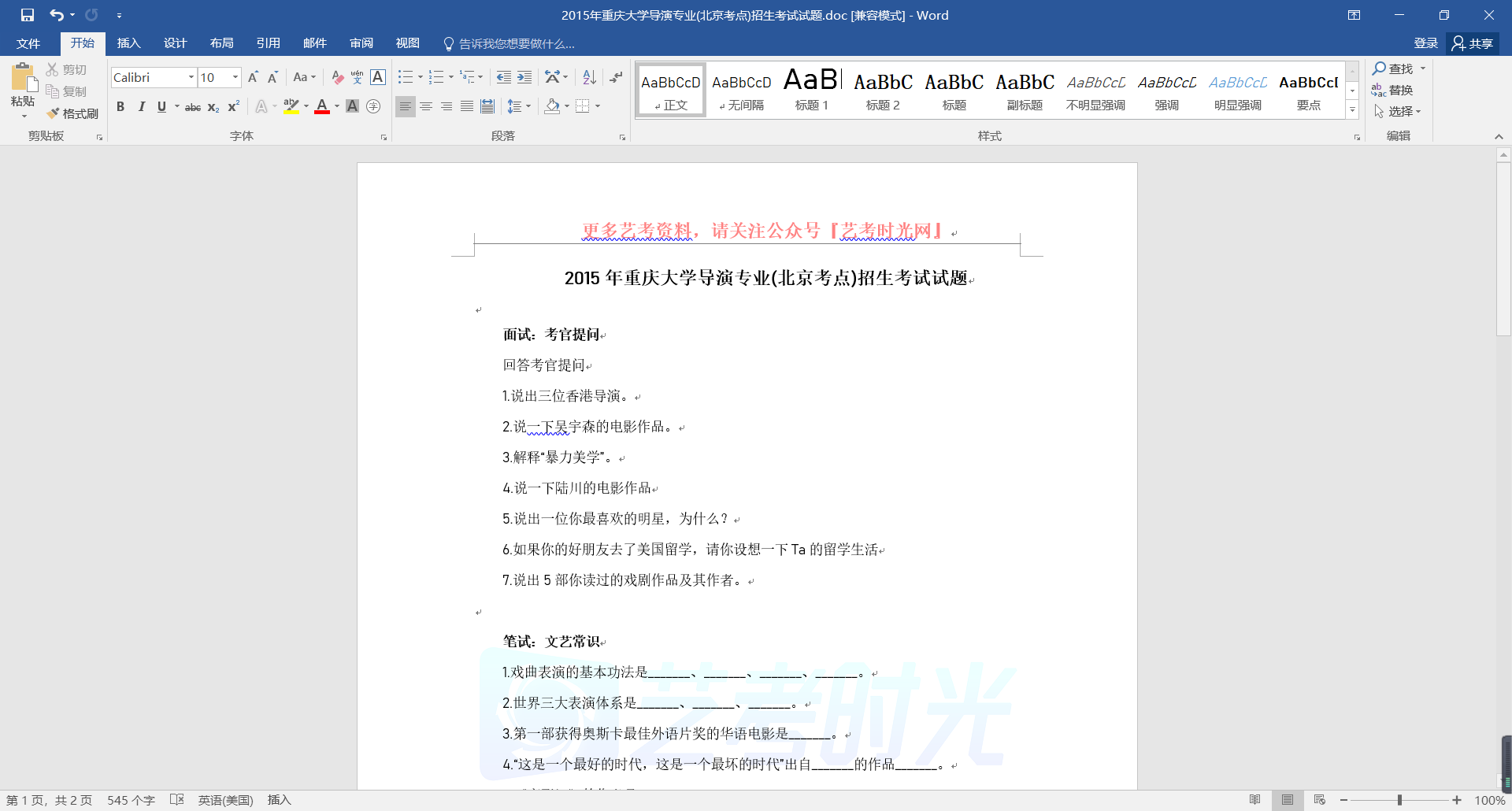Click the Format Painter (格式刷) icon
Viewport: 1512px width, 811px height.
click(54, 113)
